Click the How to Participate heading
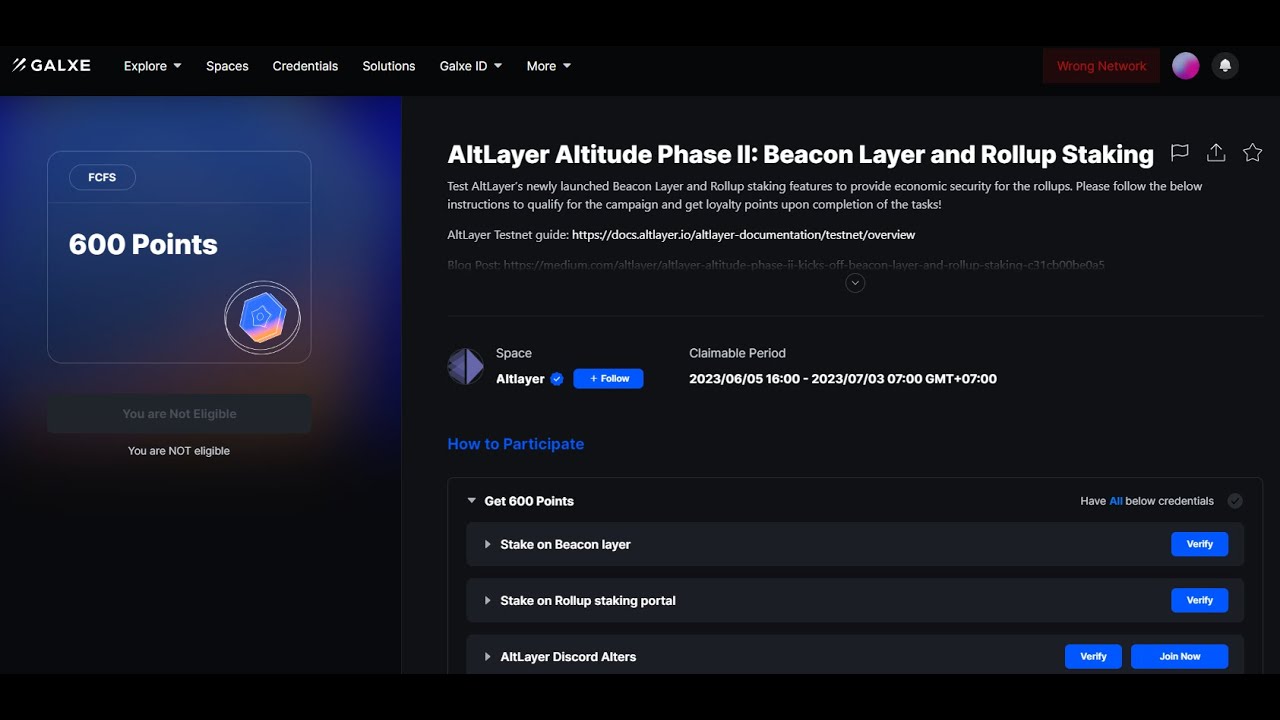Viewport: 1280px width, 720px height. tap(515, 444)
